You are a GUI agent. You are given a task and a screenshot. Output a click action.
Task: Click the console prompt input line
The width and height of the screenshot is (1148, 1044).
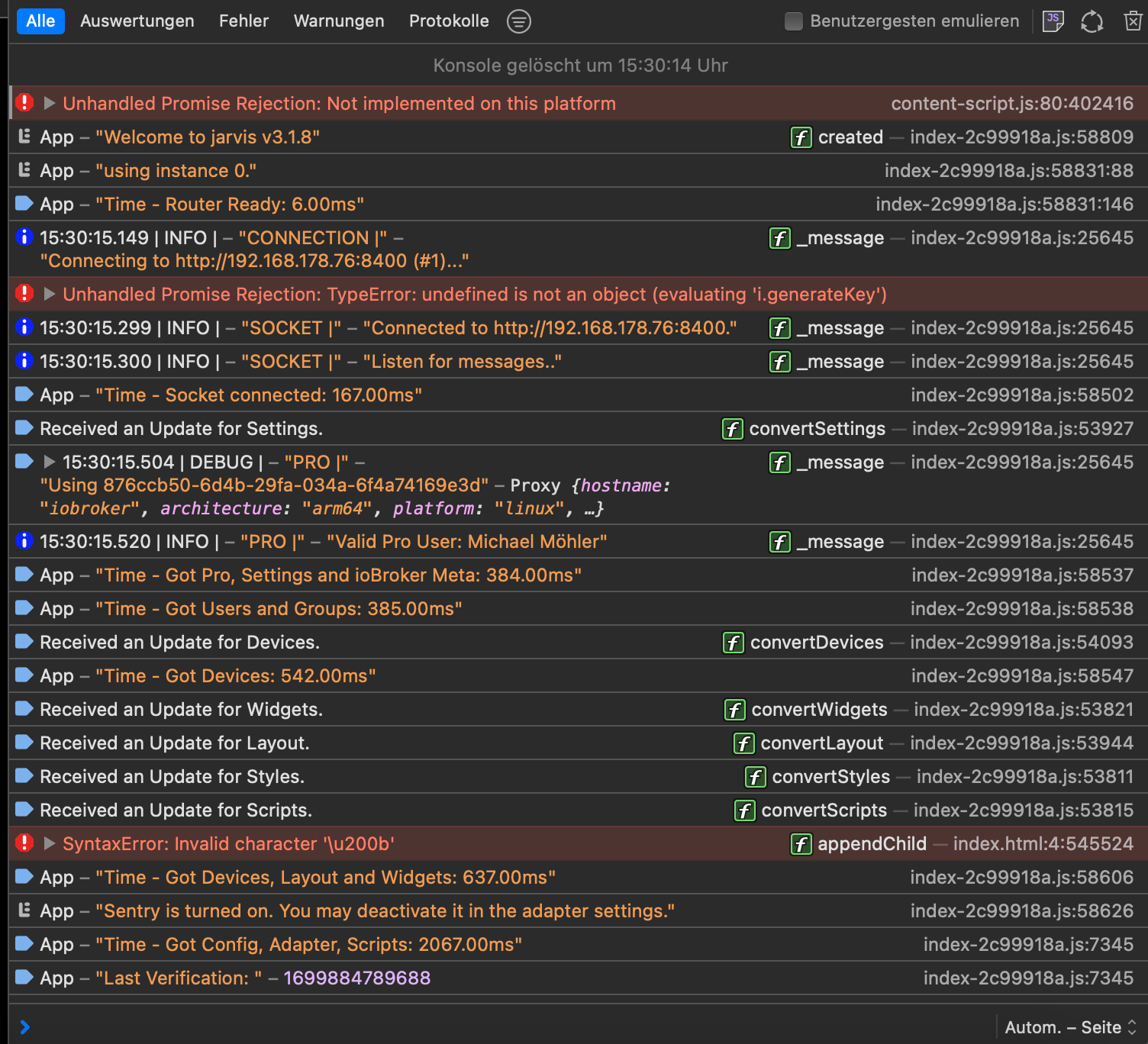[504, 1027]
